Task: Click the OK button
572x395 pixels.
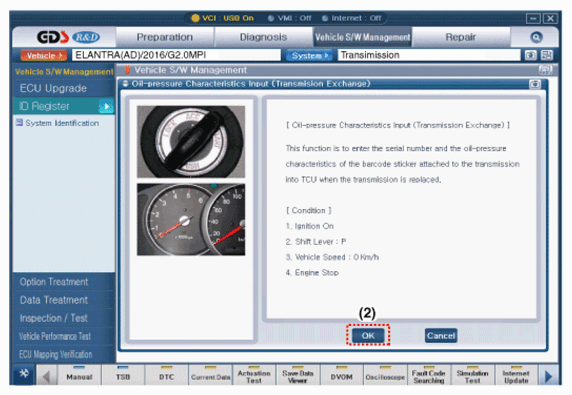Action: pyautogui.click(x=368, y=335)
